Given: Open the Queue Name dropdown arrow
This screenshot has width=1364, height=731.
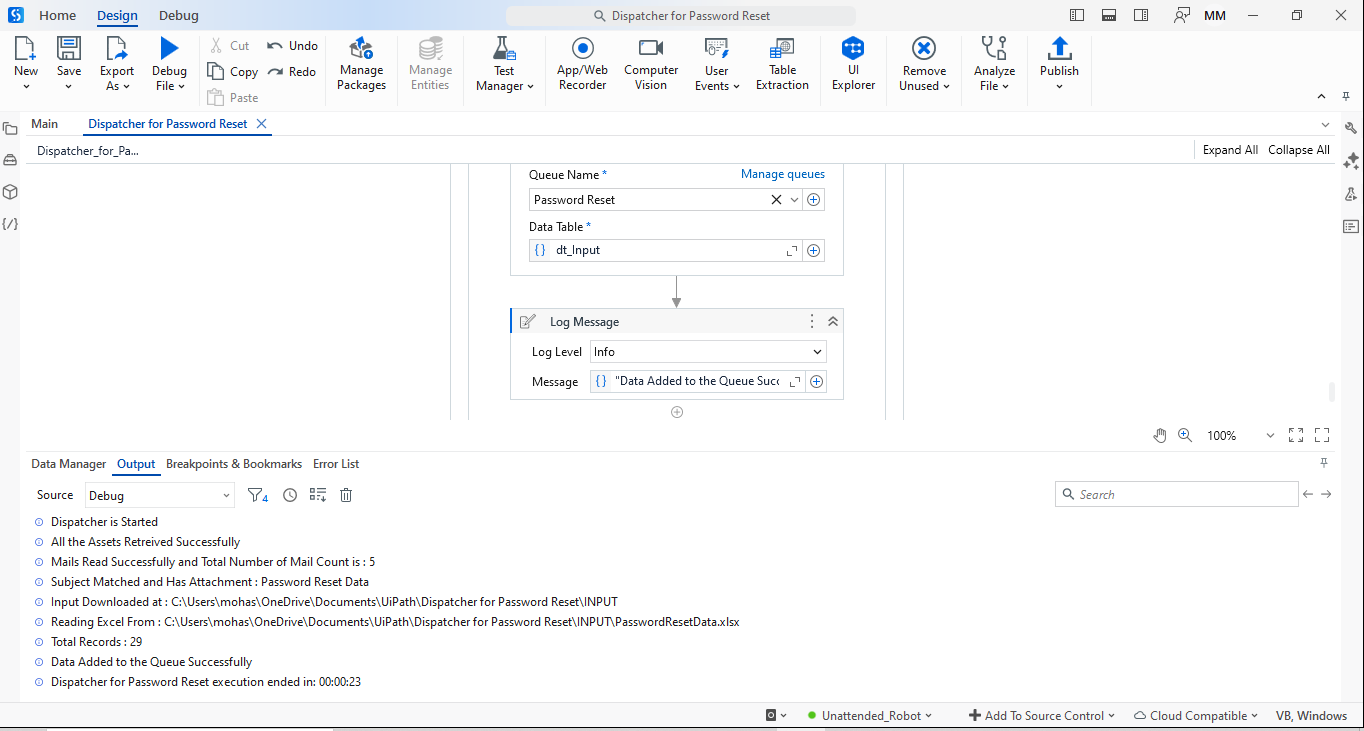Looking at the screenshot, I should point(795,200).
